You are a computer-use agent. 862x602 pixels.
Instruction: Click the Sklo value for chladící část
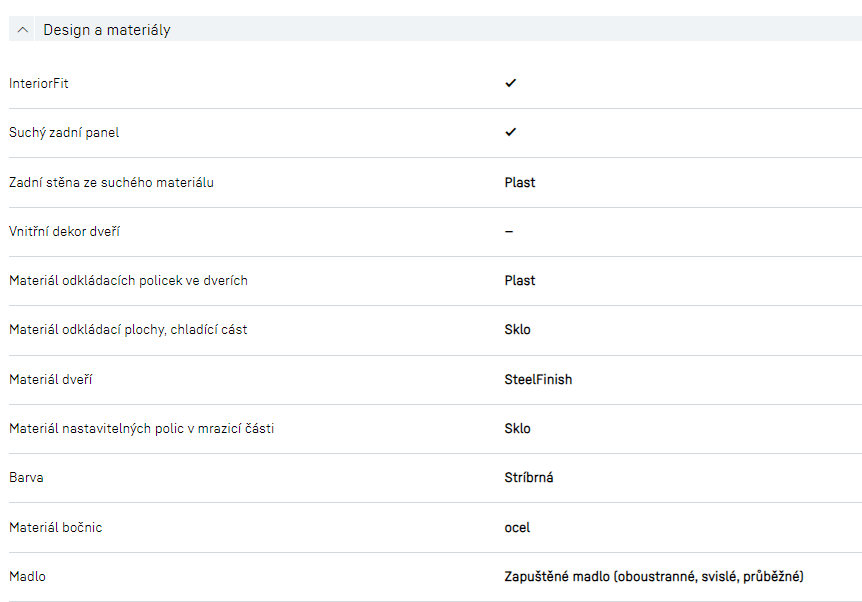[x=517, y=329]
